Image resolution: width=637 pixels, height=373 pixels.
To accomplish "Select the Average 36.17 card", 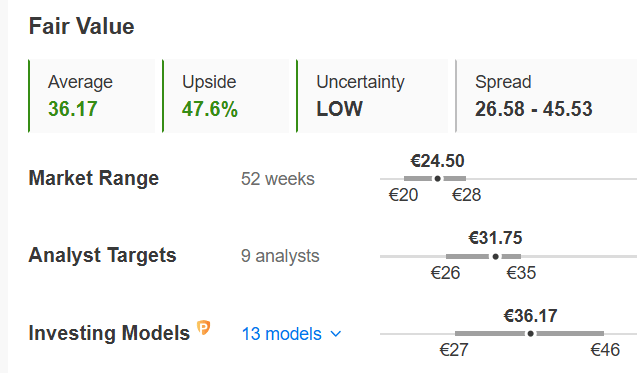I will click(x=92, y=96).
